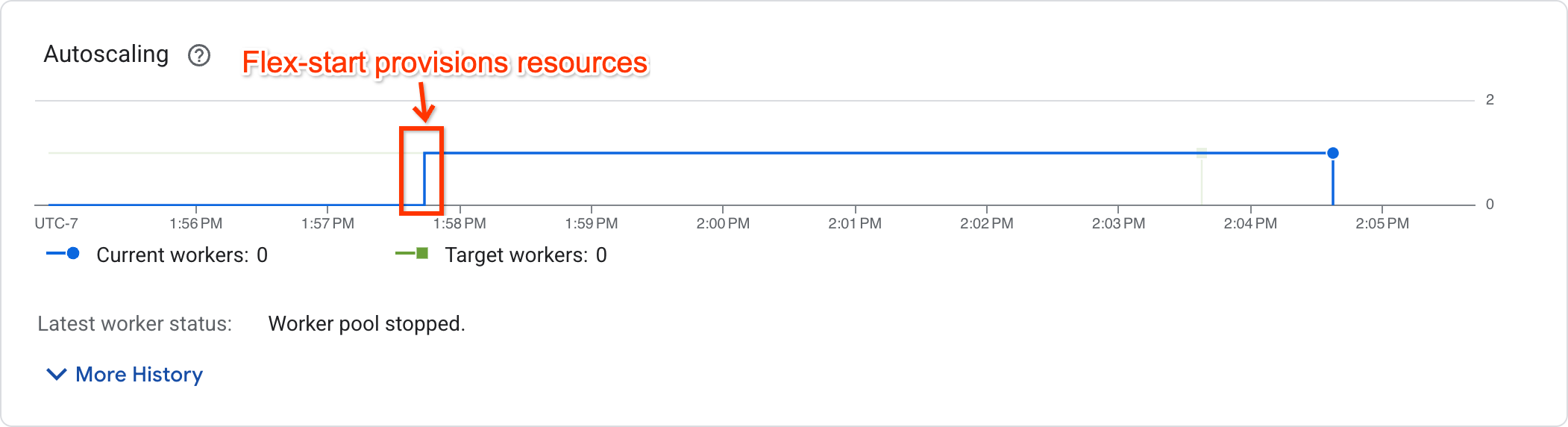
Task: Click the blue data point at chart end
Action: [1333, 153]
